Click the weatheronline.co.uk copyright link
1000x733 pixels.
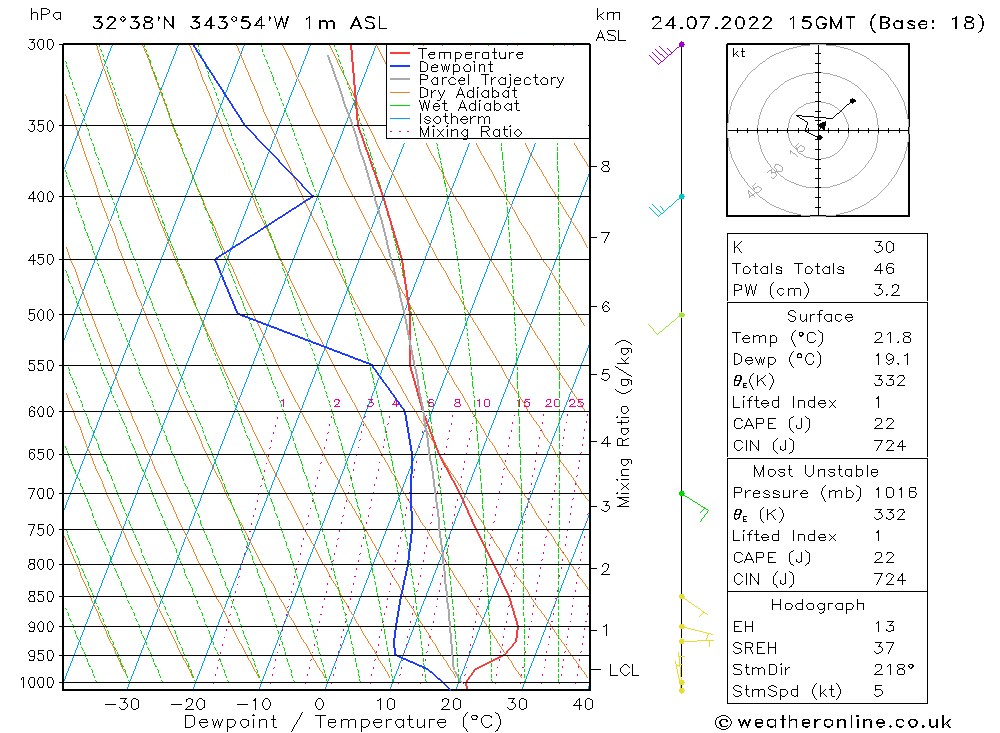coord(833,722)
